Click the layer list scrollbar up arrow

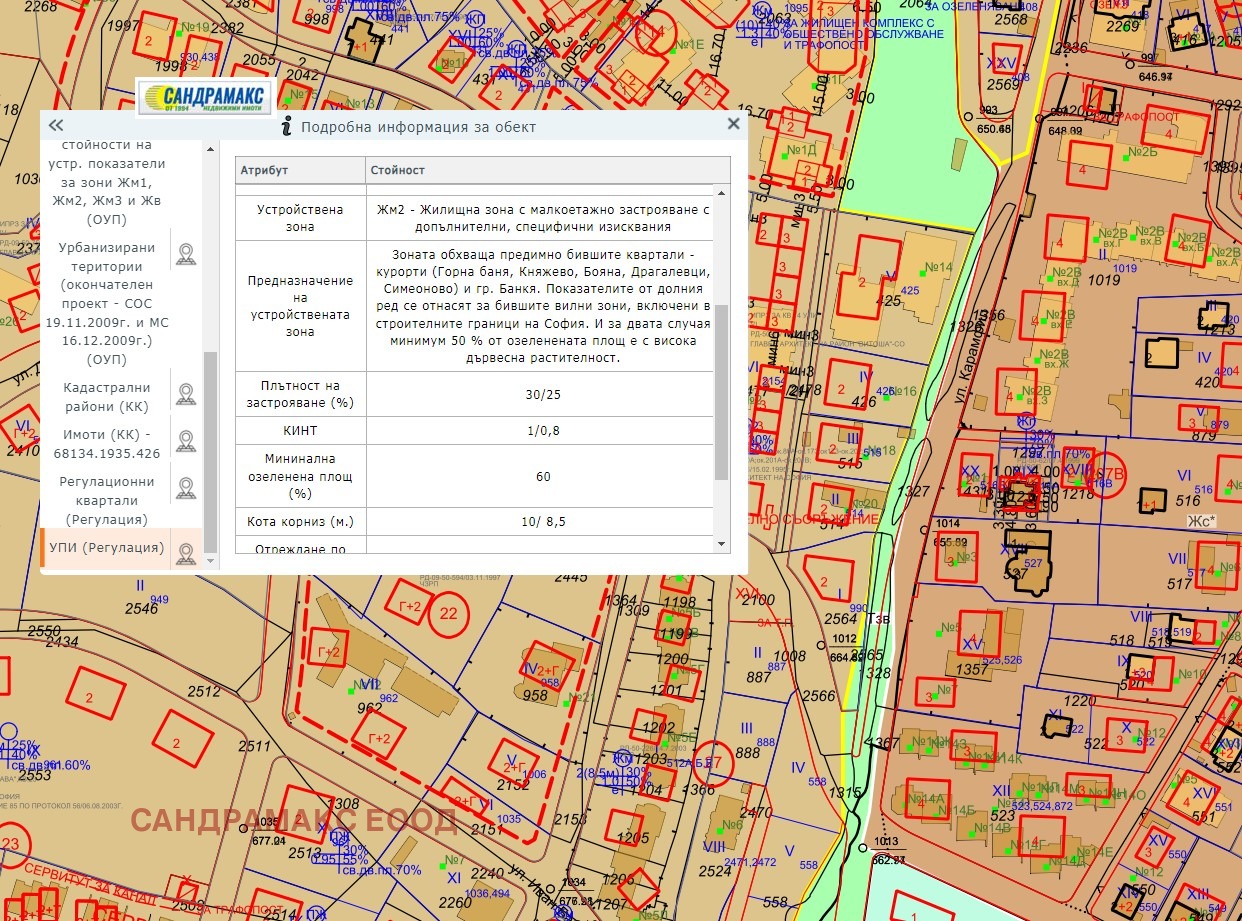210,149
